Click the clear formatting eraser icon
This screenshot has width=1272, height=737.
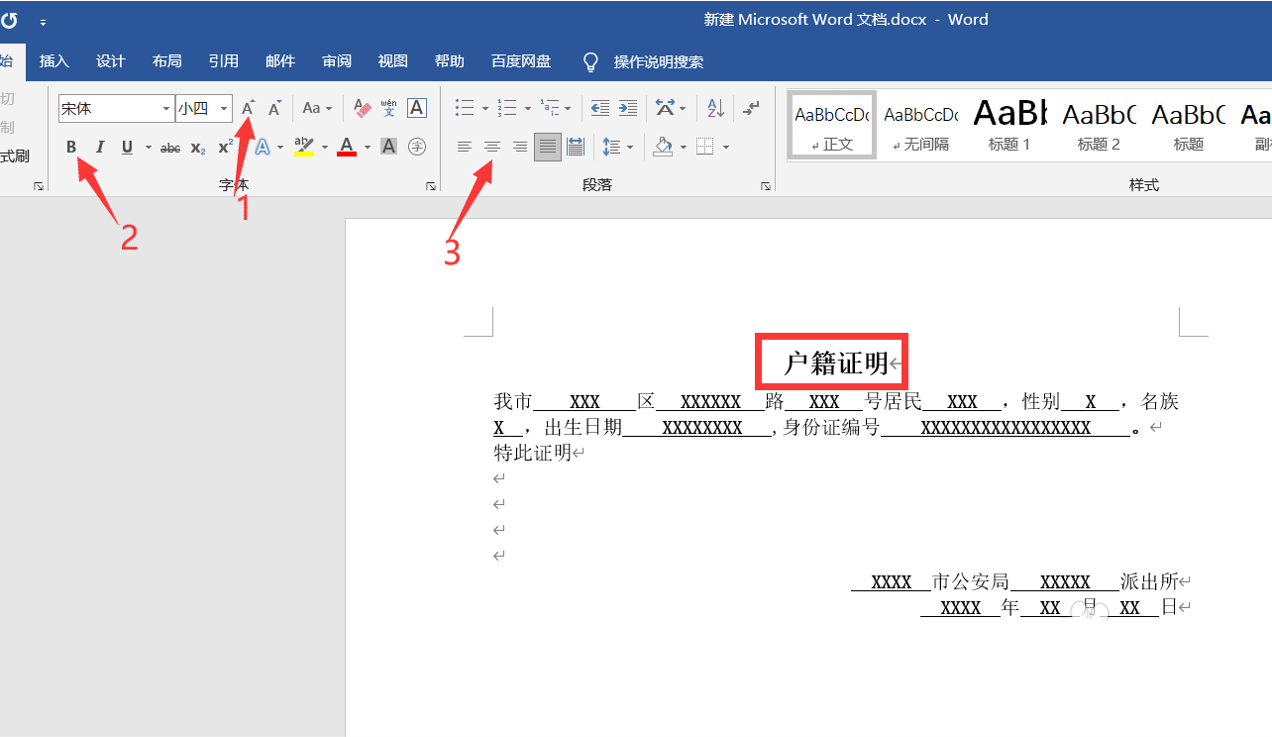point(362,108)
